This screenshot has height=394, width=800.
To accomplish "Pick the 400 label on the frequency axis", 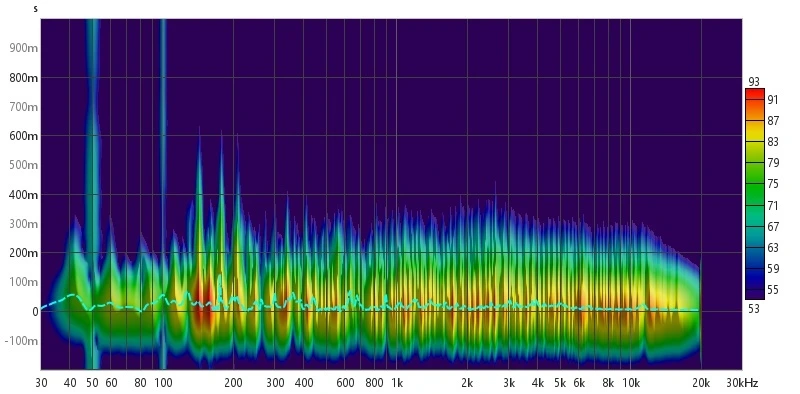I will (304, 383).
